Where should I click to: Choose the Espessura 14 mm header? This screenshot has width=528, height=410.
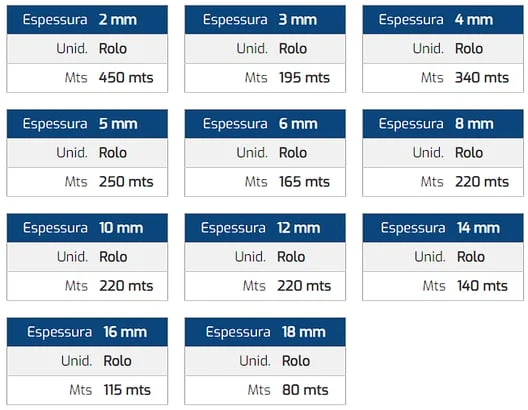(x=443, y=228)
